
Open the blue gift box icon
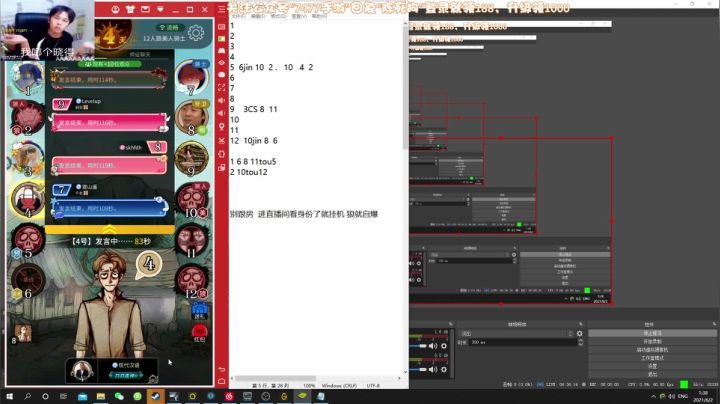click(x=200, y=311)
